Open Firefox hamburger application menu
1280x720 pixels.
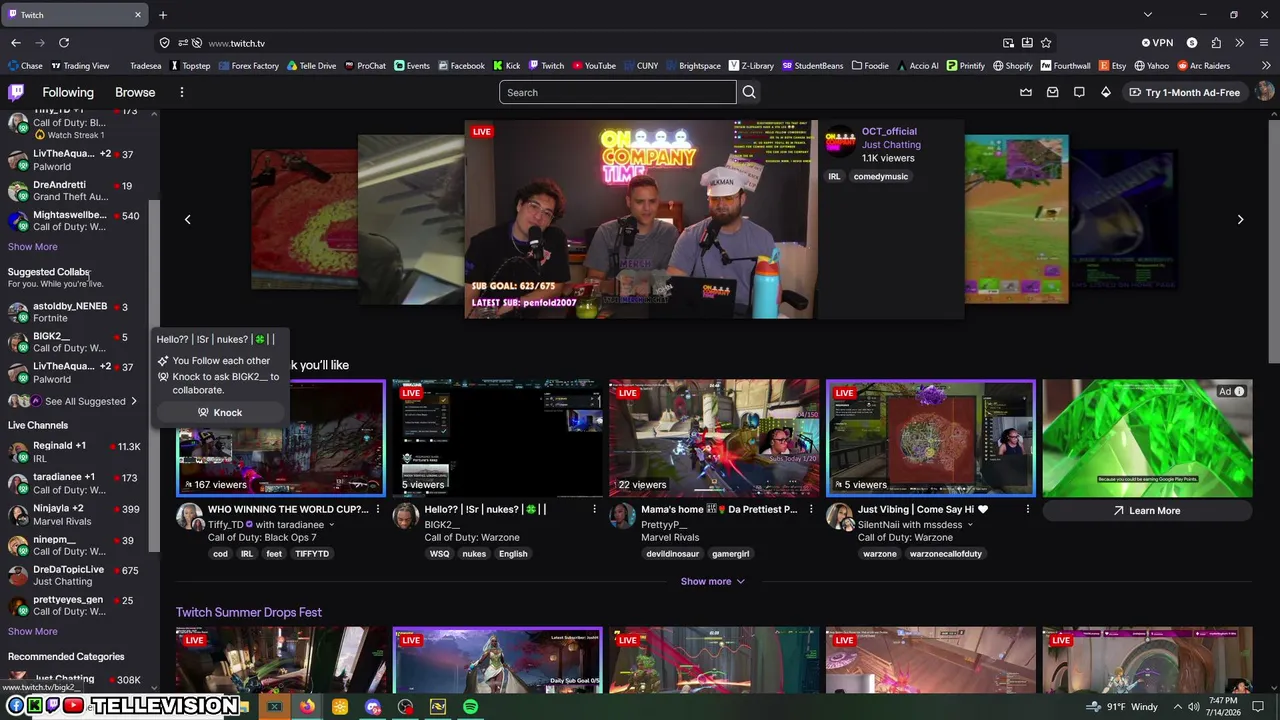pos(1265,43)
